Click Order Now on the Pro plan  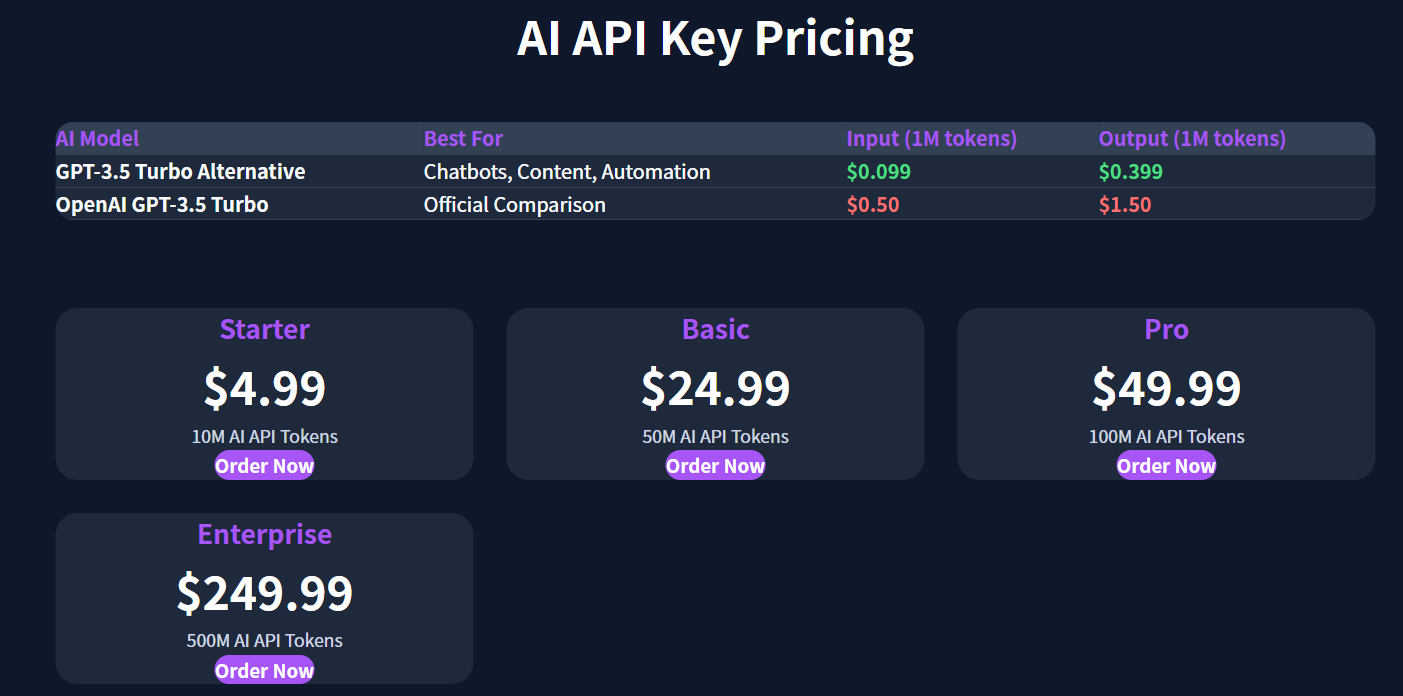click(1166, 466)
